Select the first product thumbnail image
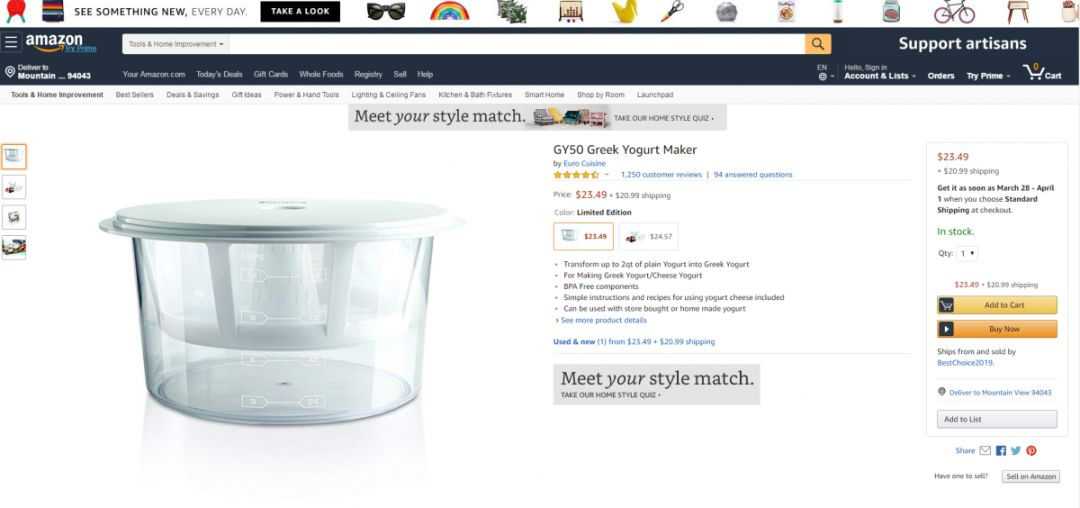This screenshot has width=1080, height=508. (14, 155)
